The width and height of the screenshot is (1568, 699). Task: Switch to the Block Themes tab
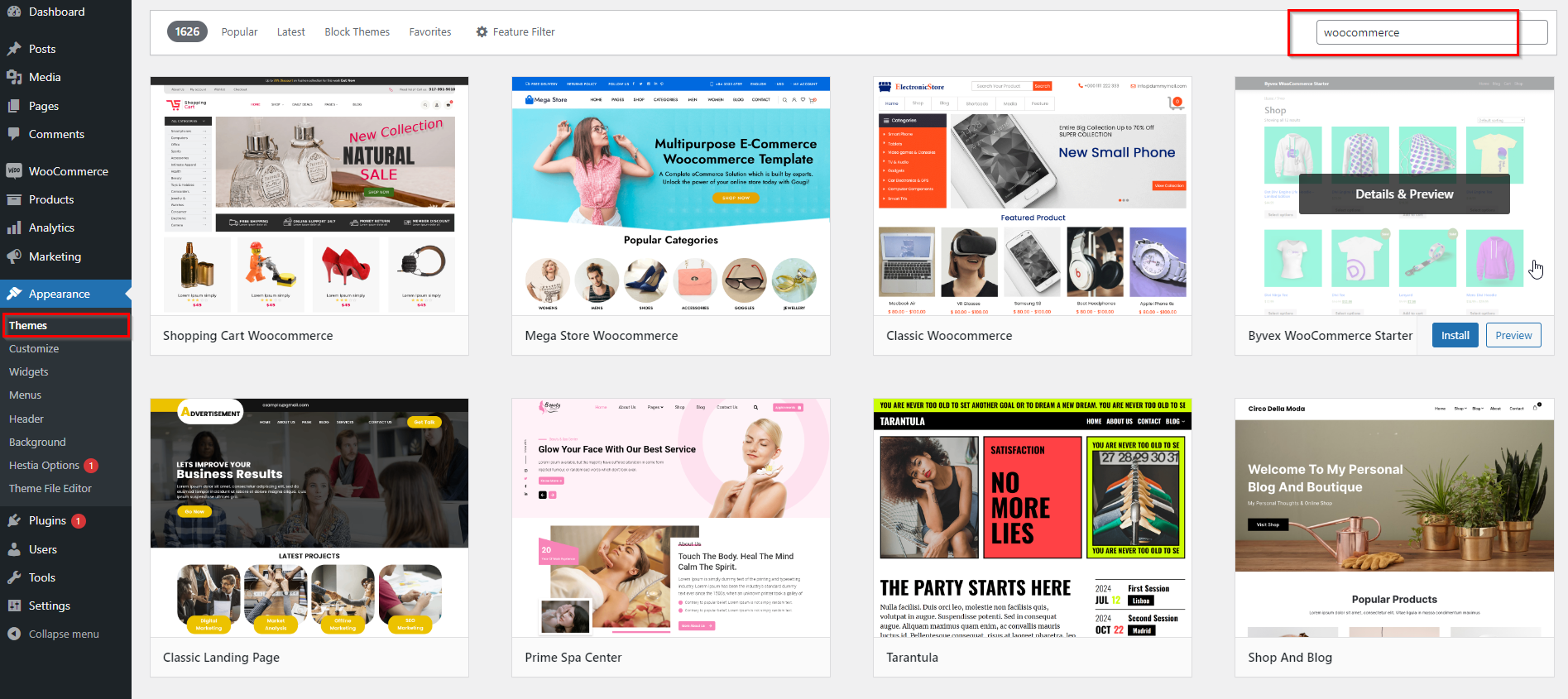click(357, 31)
